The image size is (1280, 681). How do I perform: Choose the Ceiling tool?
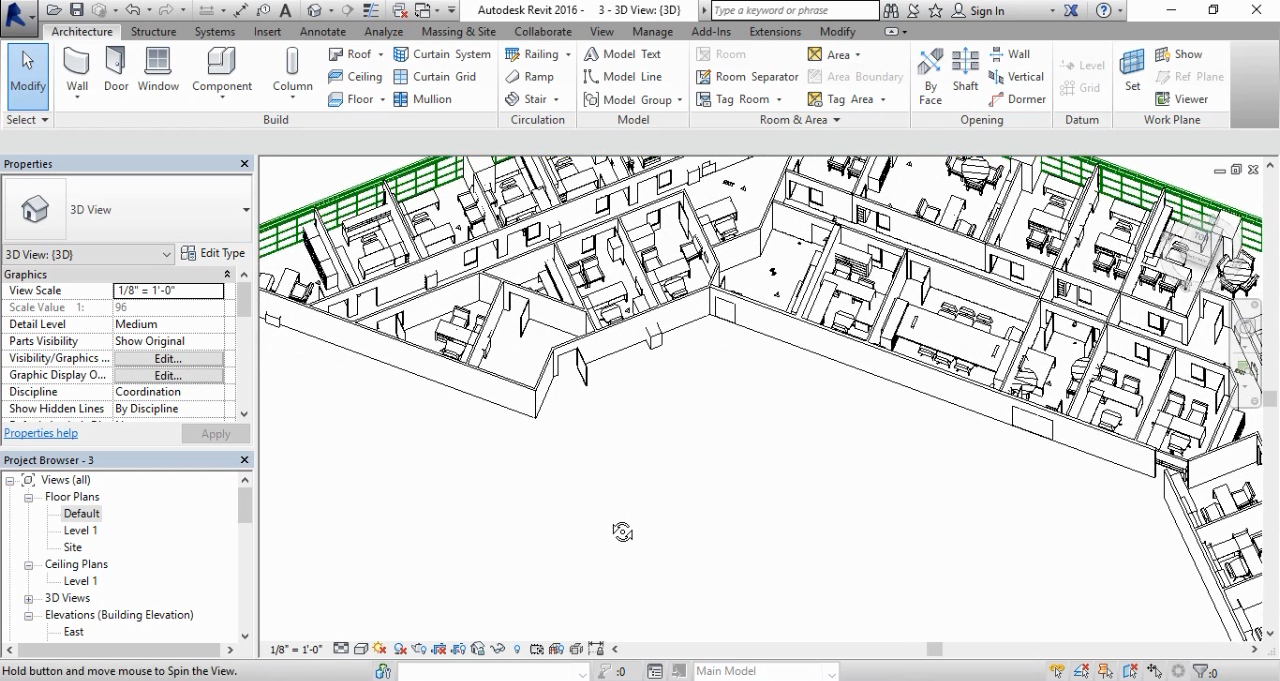(x=355, y=76)
